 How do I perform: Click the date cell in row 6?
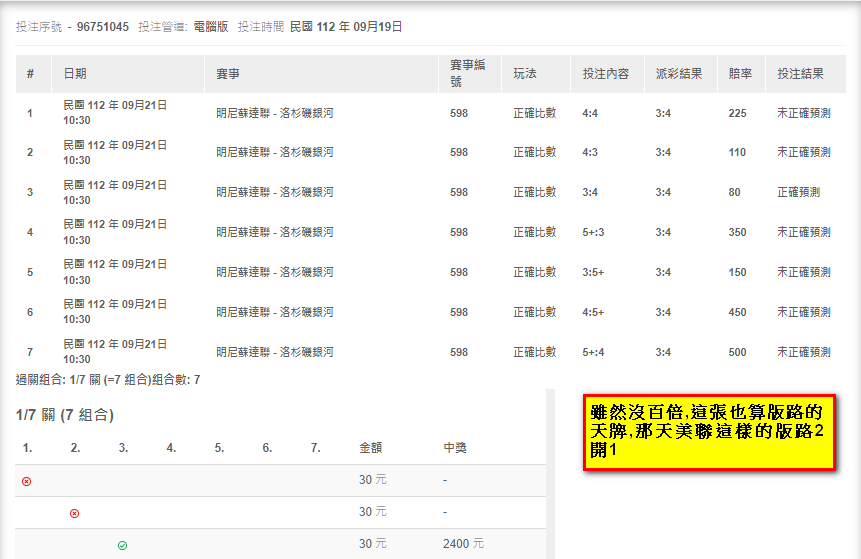(x=115, y=312)
